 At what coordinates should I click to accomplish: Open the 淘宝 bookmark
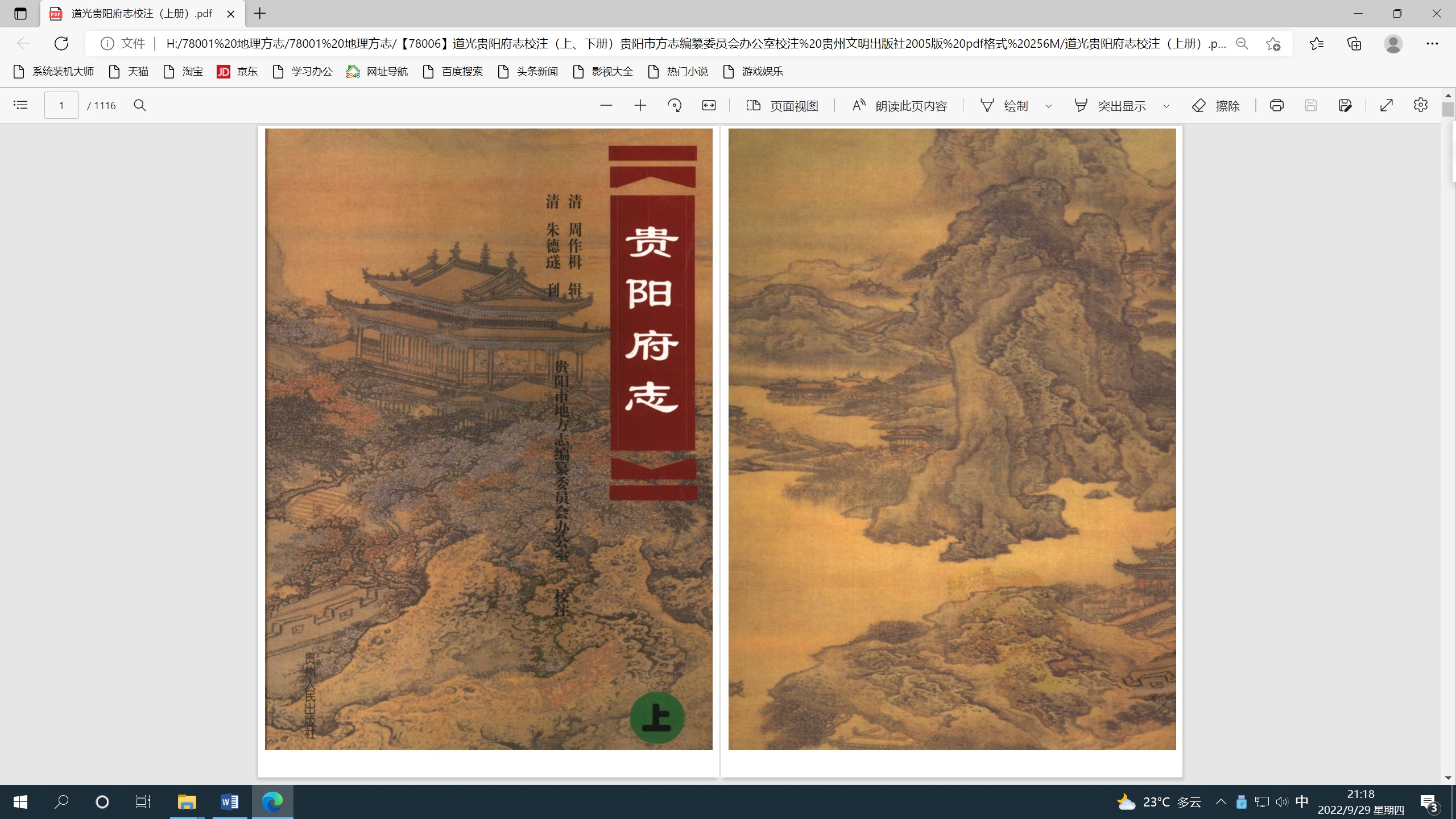(x=184, y=72)
